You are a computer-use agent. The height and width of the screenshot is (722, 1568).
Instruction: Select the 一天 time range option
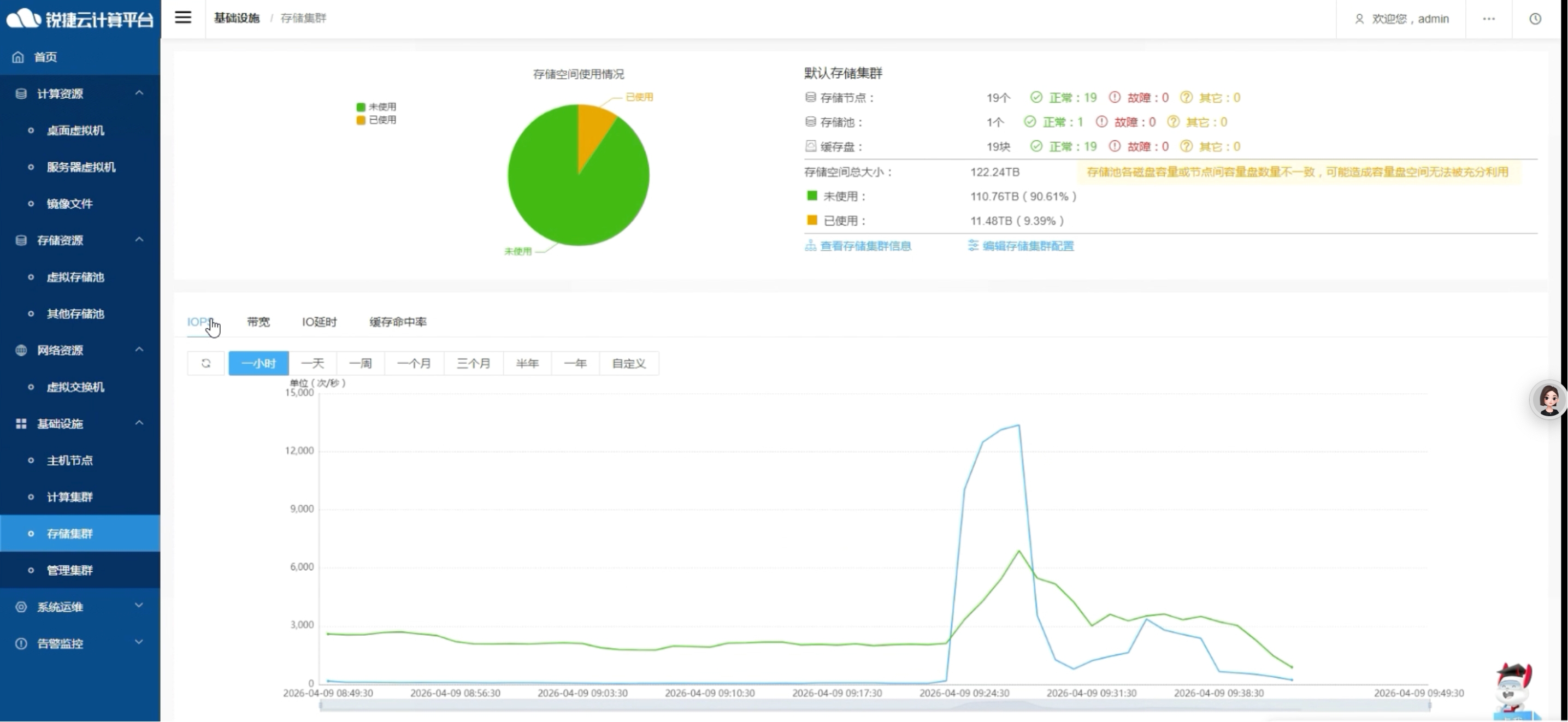[x=313, y=363]
